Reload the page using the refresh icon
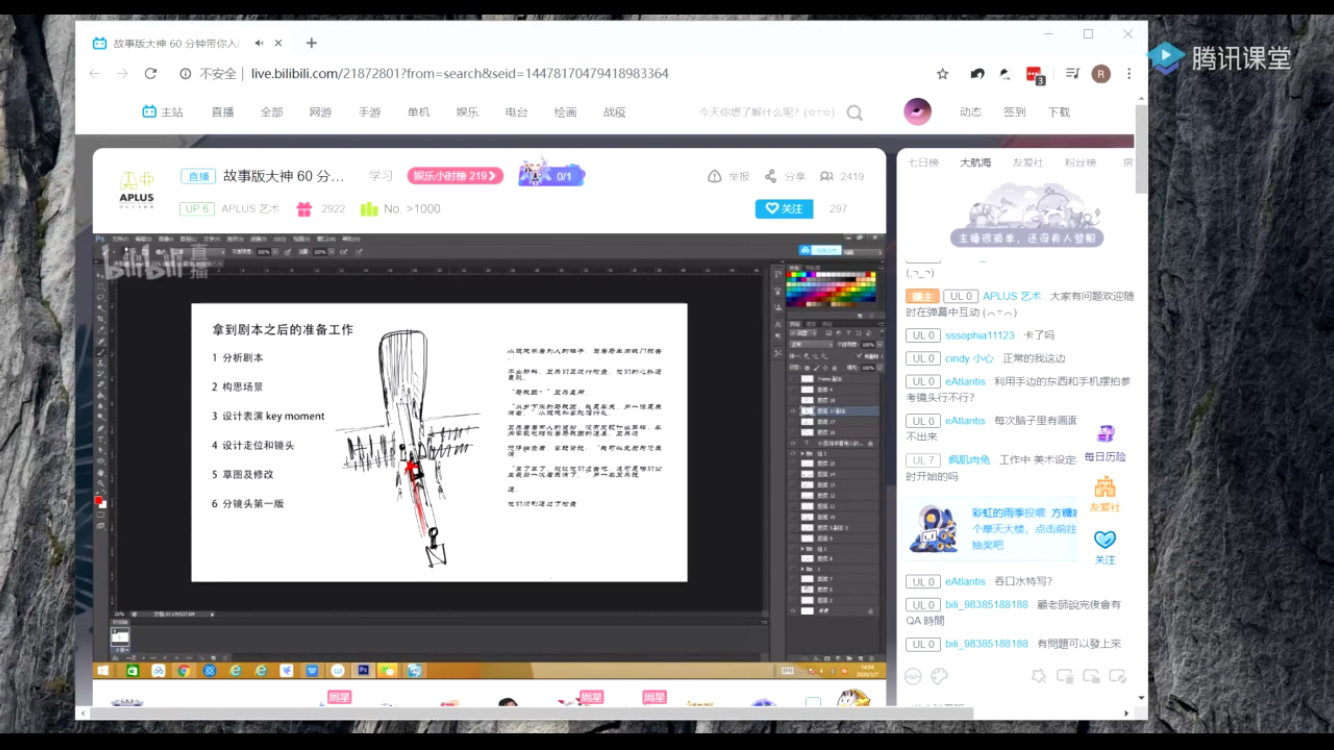Image resolution: width=1334 pixels, height=750 pixels. pyautogui.click(x=151, y=74)
